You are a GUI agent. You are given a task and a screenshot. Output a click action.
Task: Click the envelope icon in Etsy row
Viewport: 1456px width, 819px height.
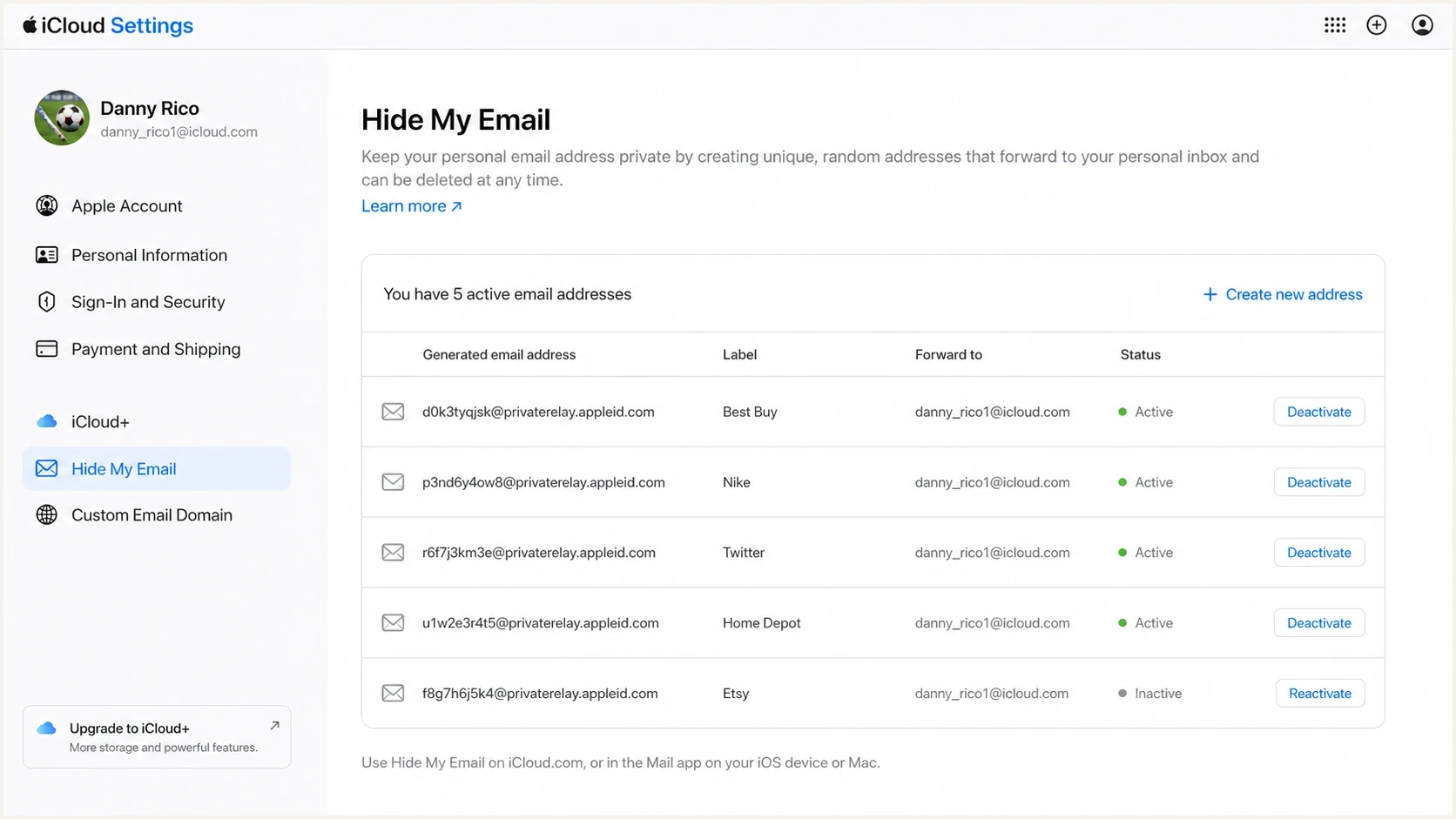pos(393,694)
